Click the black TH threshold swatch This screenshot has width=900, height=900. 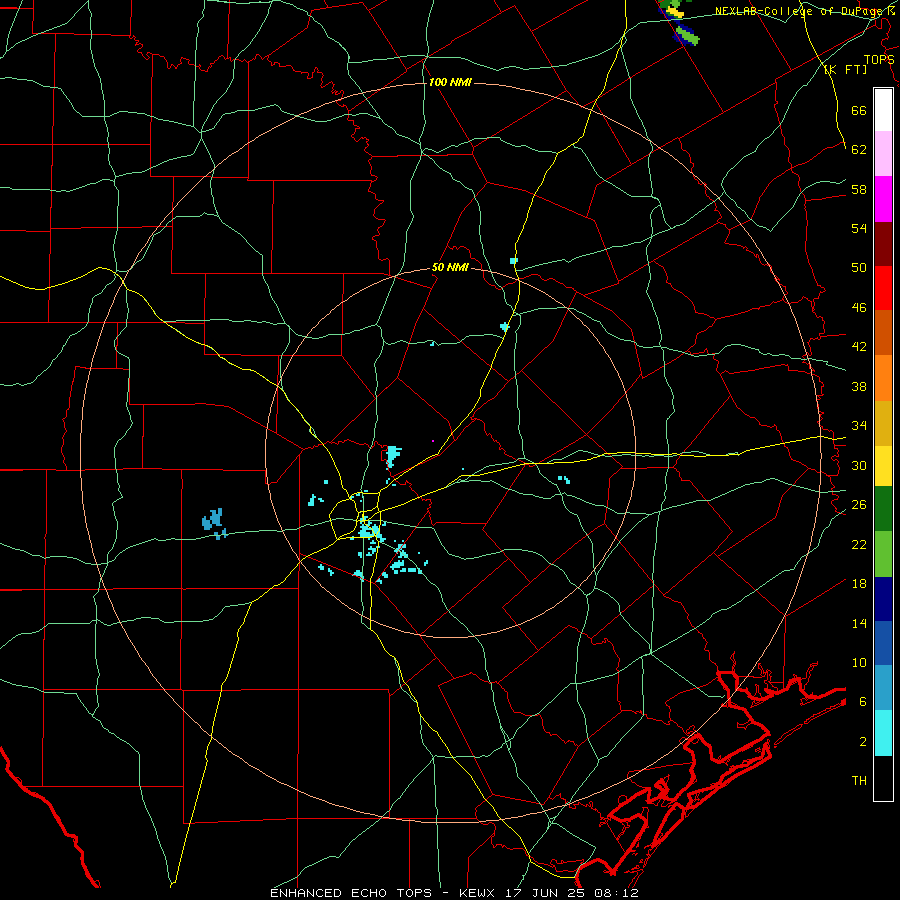(x=883, y=778)
